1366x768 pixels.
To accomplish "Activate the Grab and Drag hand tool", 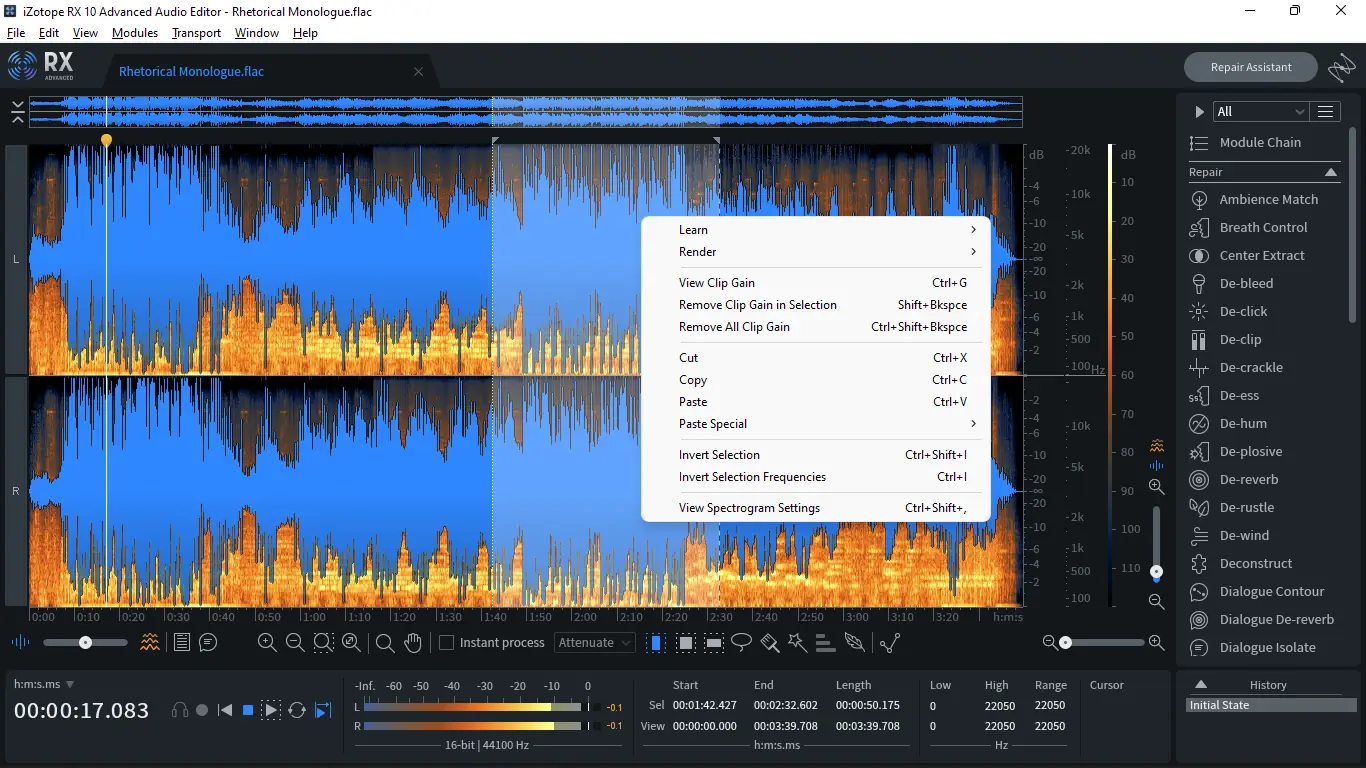I will [413, 643].
